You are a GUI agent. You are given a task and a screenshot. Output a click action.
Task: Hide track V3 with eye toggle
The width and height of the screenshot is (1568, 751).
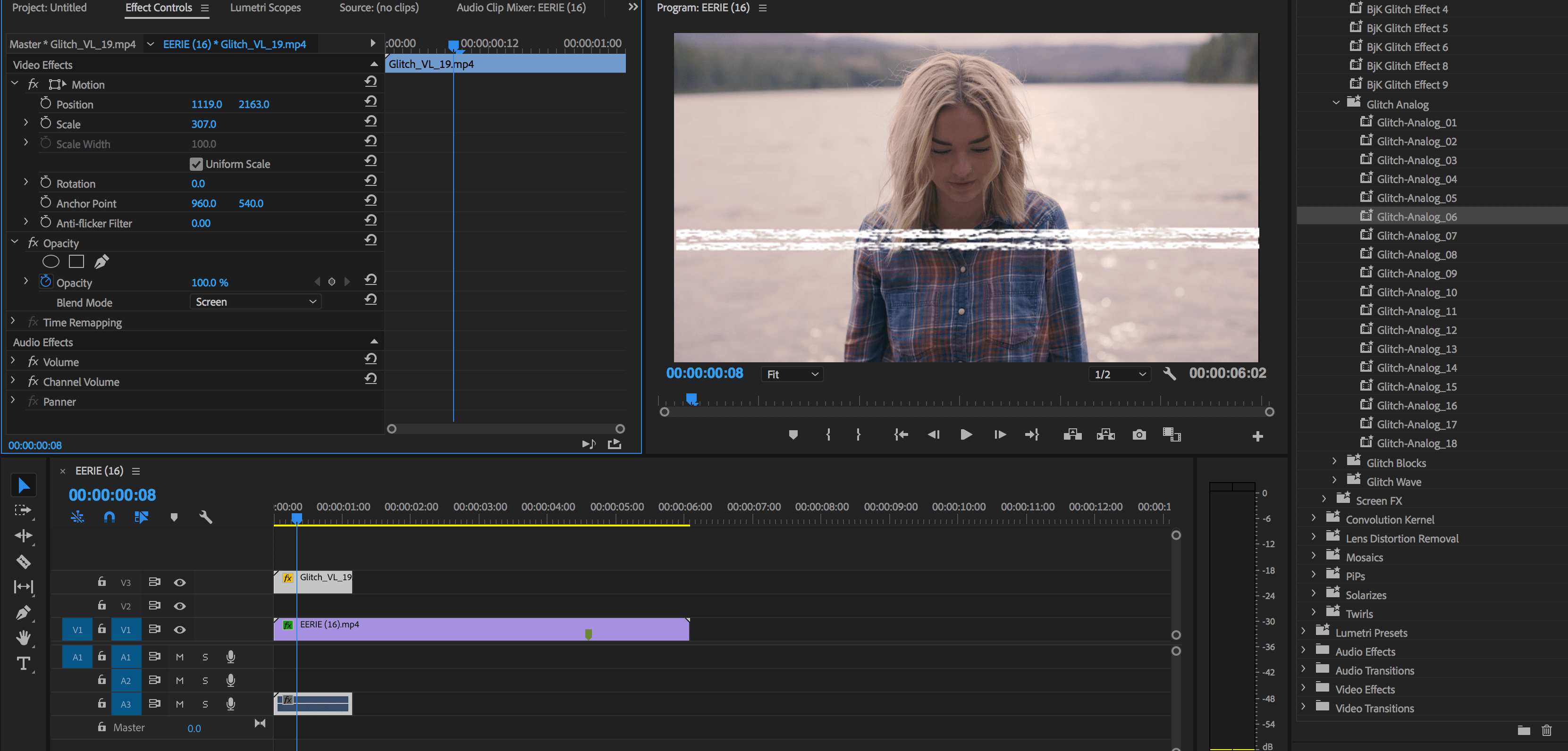click(x=179, y=583)
